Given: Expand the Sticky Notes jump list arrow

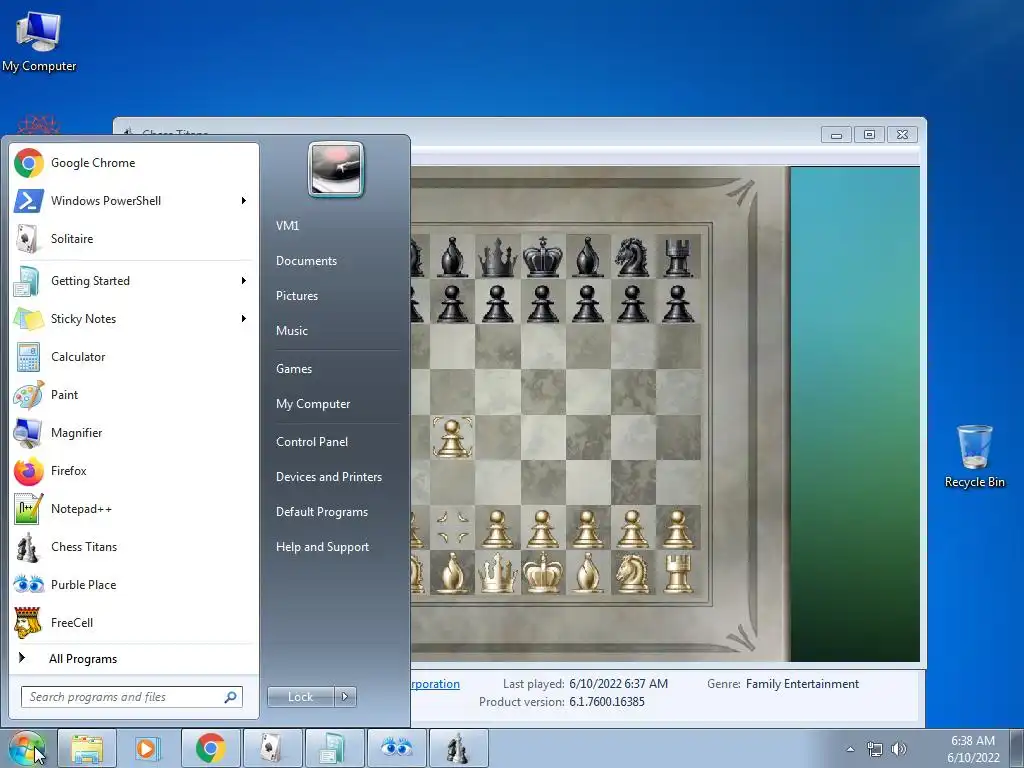Looking at the screenshot, I should point(244,319).
